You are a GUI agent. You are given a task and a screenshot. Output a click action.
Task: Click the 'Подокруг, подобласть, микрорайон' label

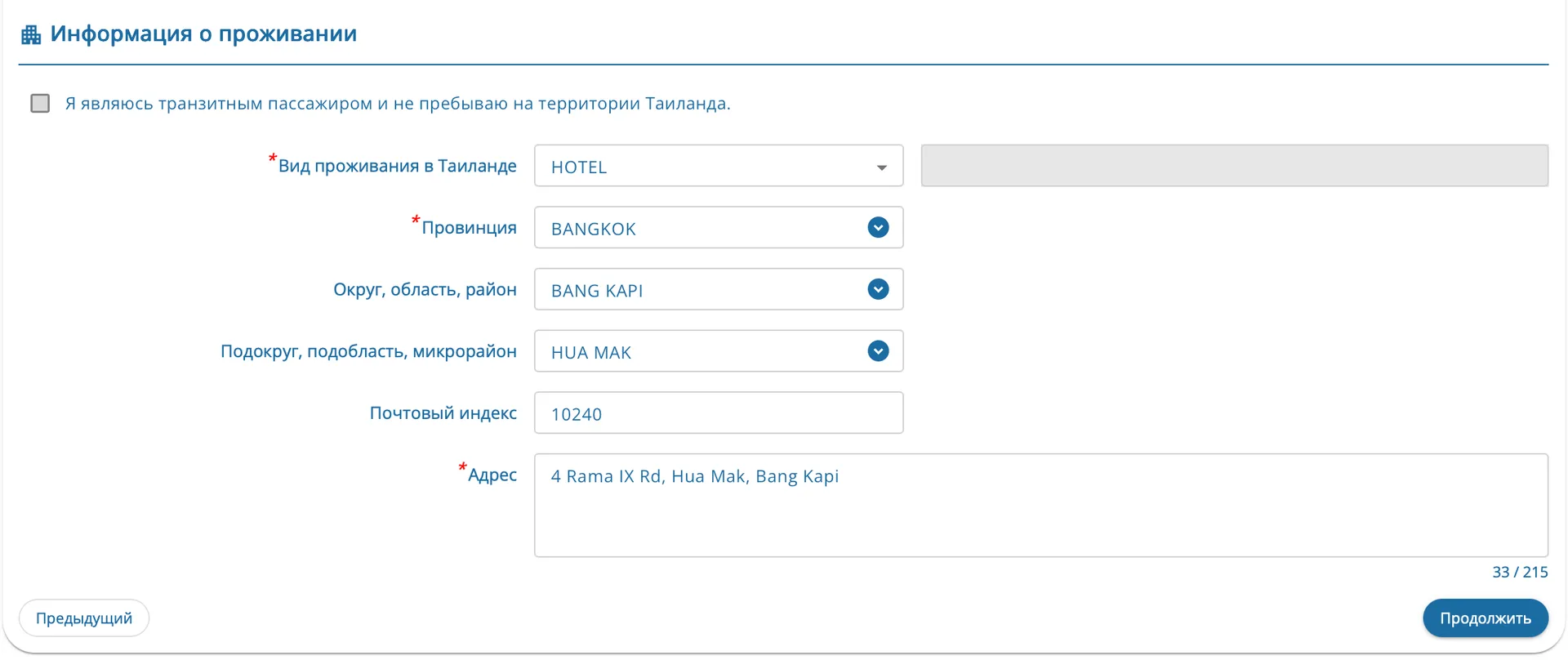[368, 351]
